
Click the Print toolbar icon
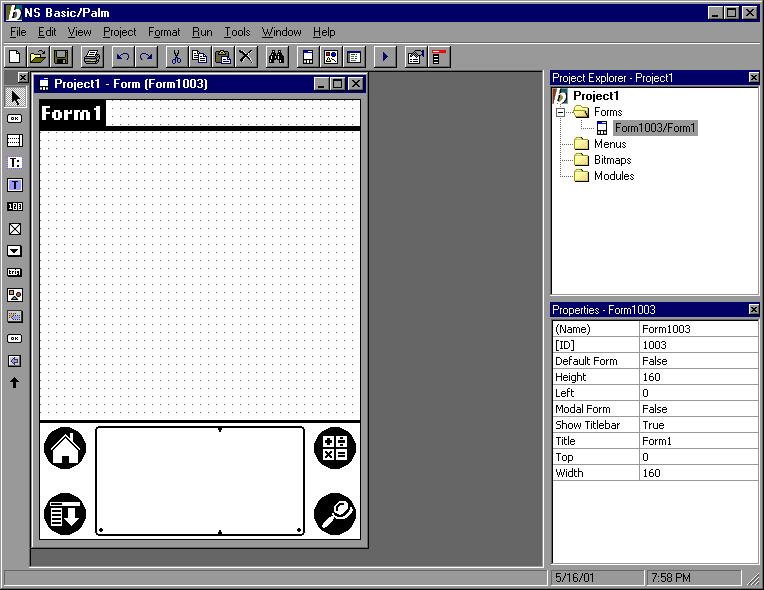[x=92, y=57]
